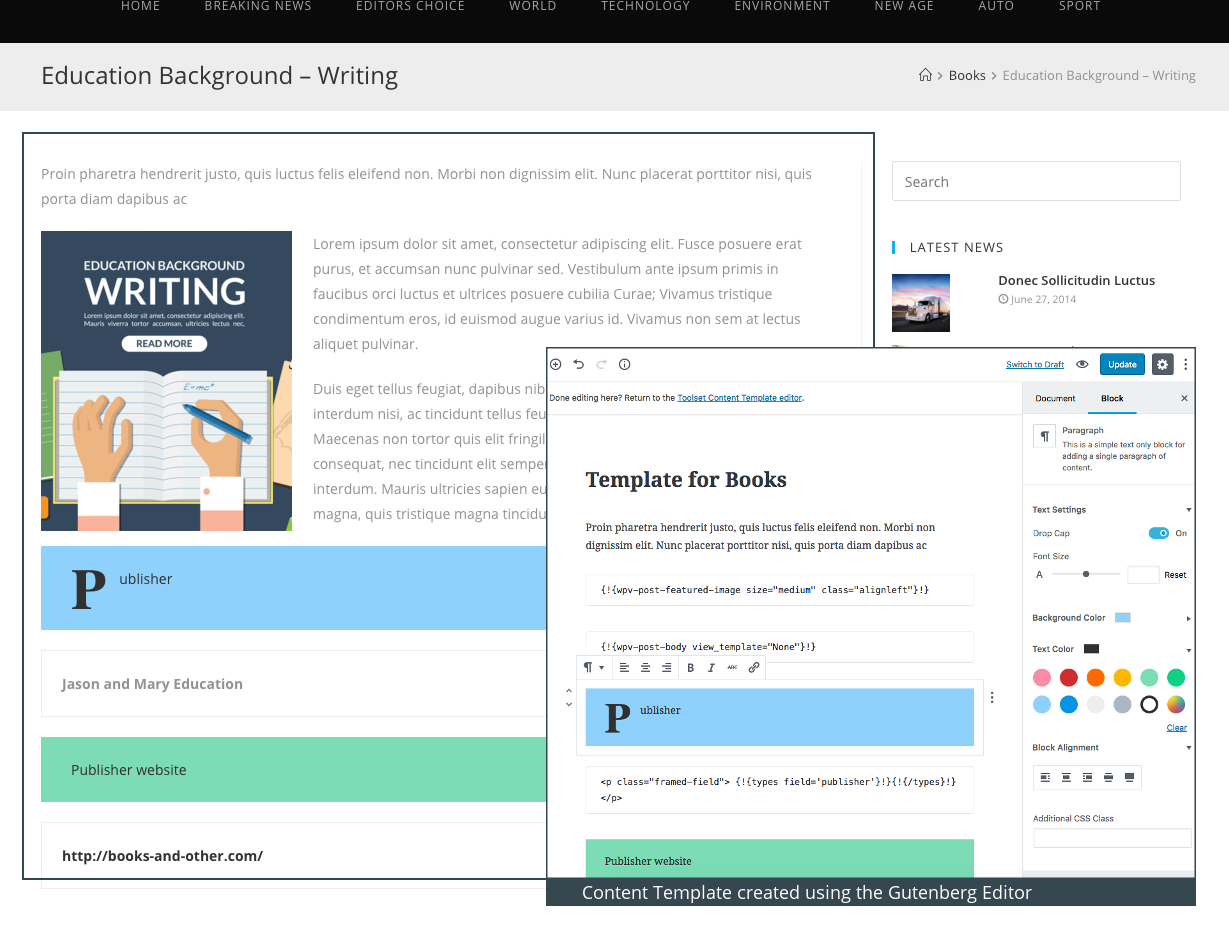Open the ENVIRONMENT menu item
1229x952 pixels.
[x=782, y=6]
